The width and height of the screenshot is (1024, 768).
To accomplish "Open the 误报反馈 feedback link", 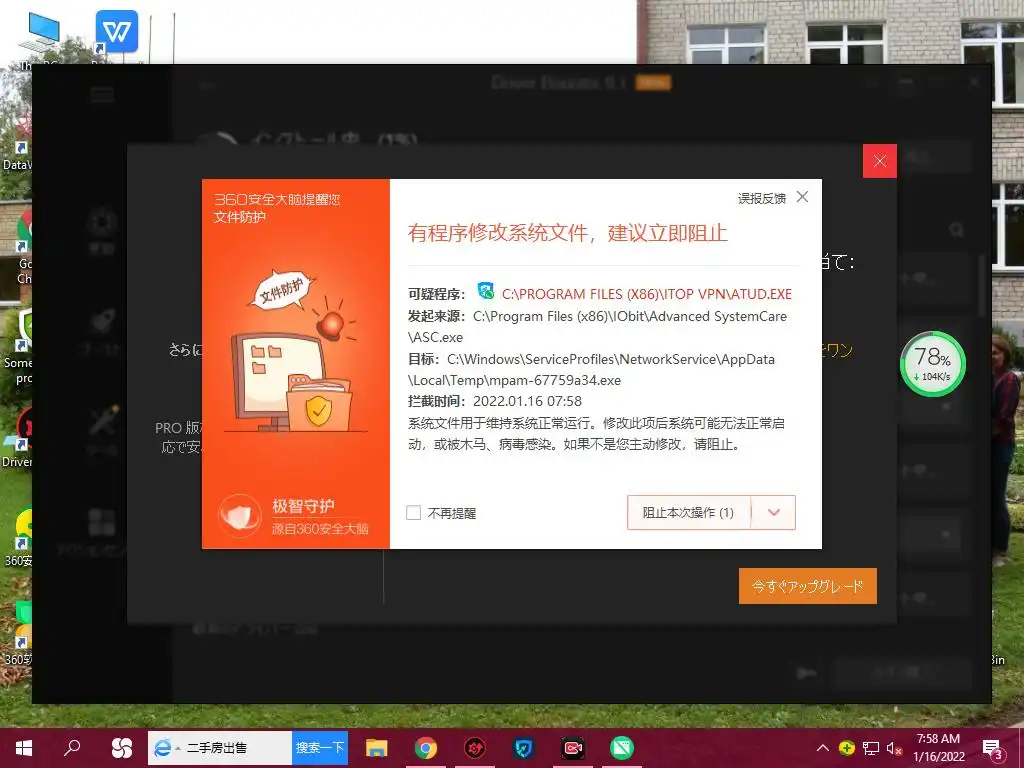I will (761, 199).
